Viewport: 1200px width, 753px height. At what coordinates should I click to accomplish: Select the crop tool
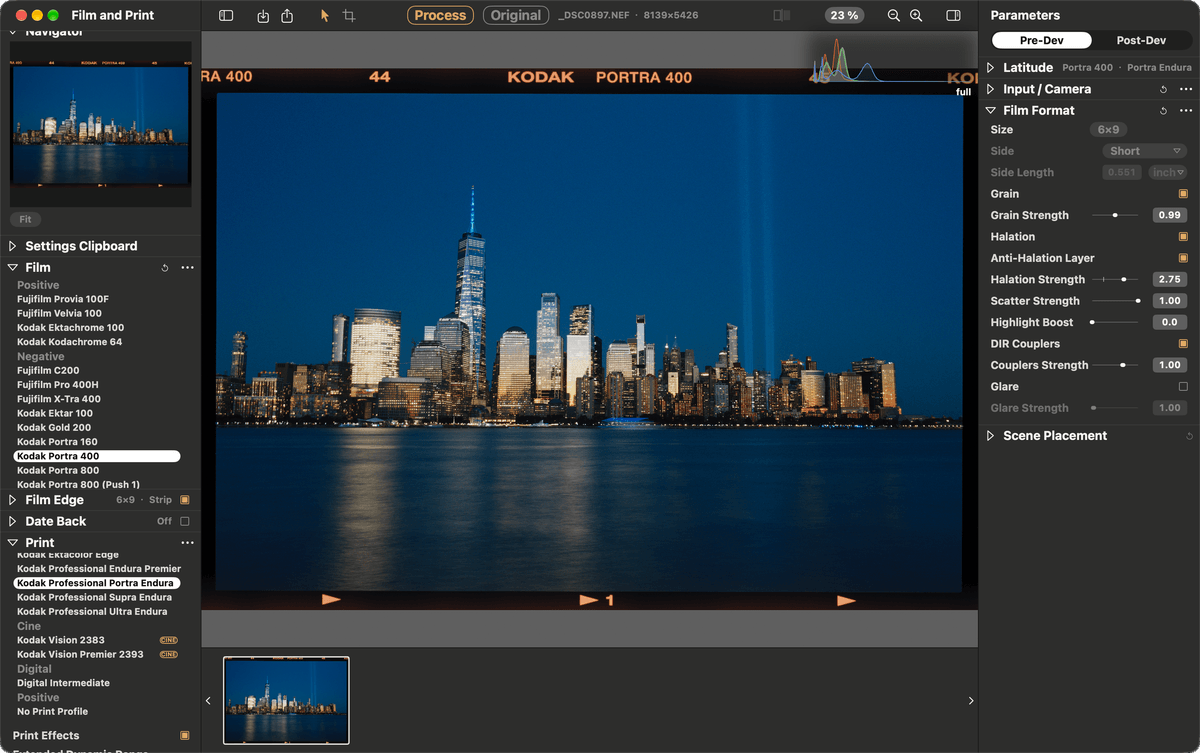point(349,16)
